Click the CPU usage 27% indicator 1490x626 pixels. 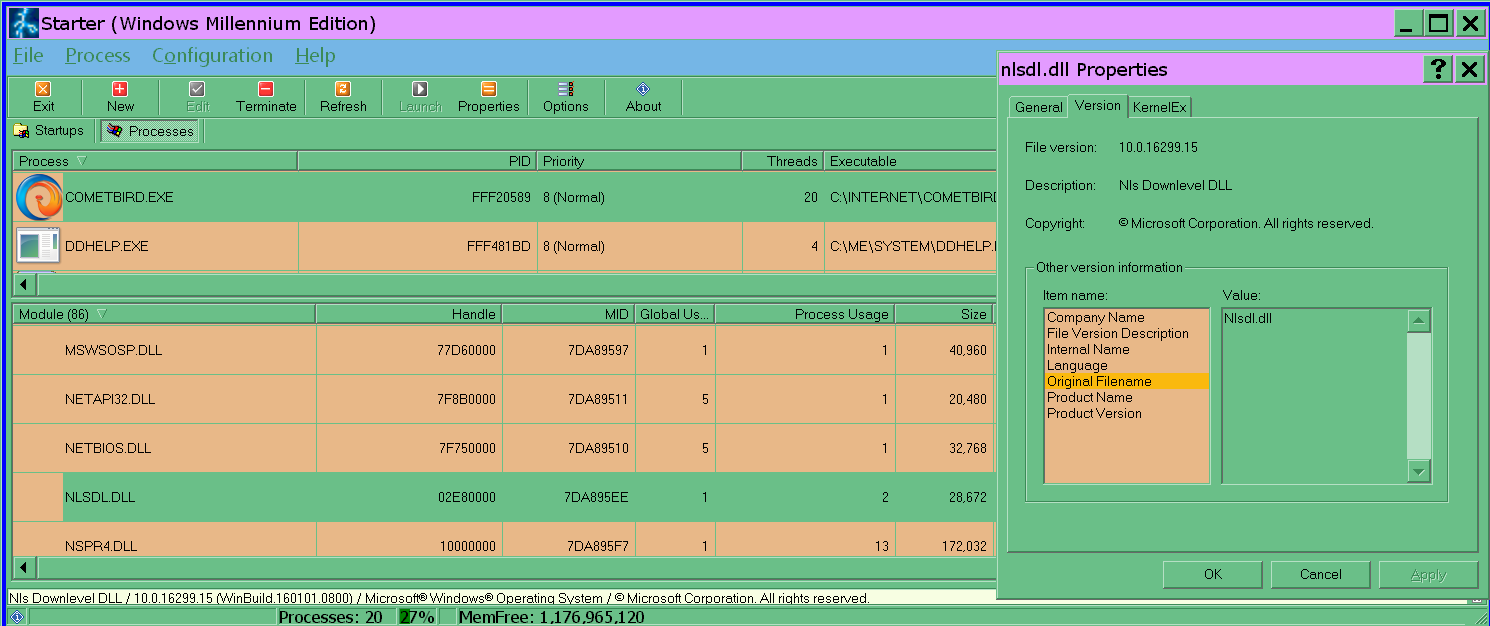(418, 617)
